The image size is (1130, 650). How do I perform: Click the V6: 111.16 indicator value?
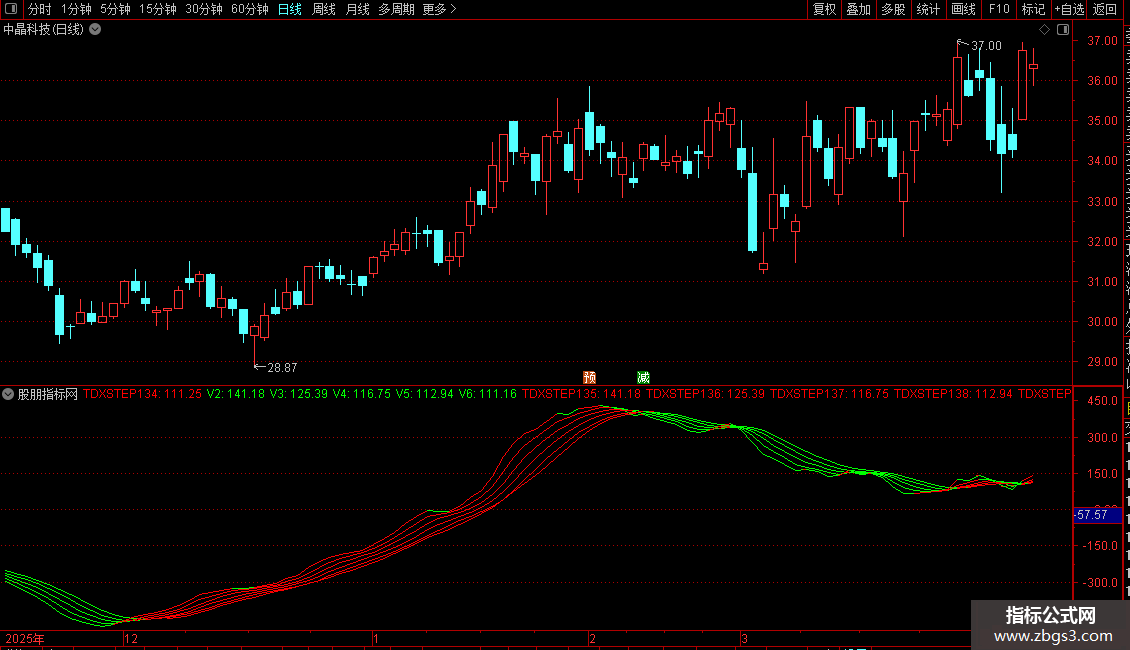[488, 394]
